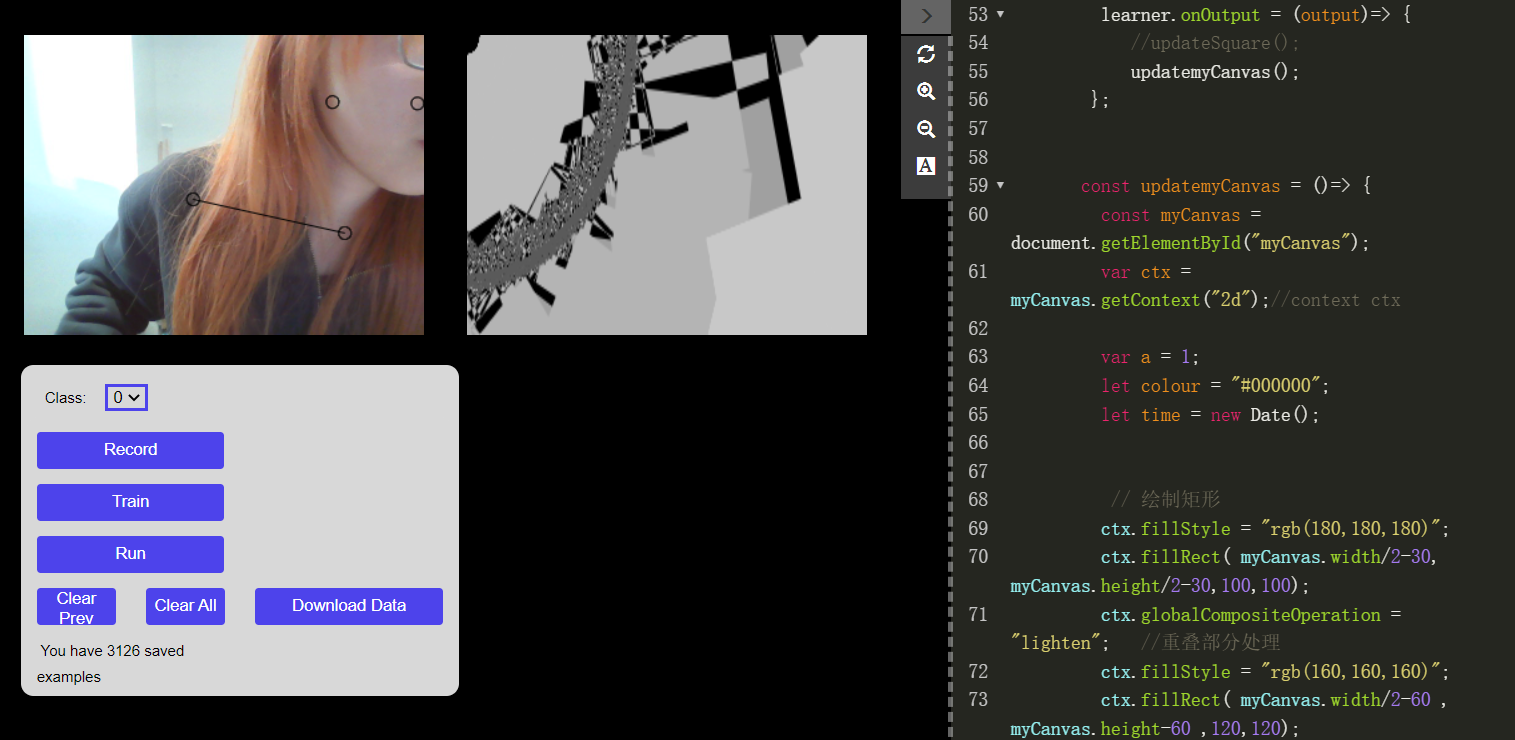Click the Clear All button
This screenshot has height=740, width=1515.
pyautogui.click(x=185, y=606)
